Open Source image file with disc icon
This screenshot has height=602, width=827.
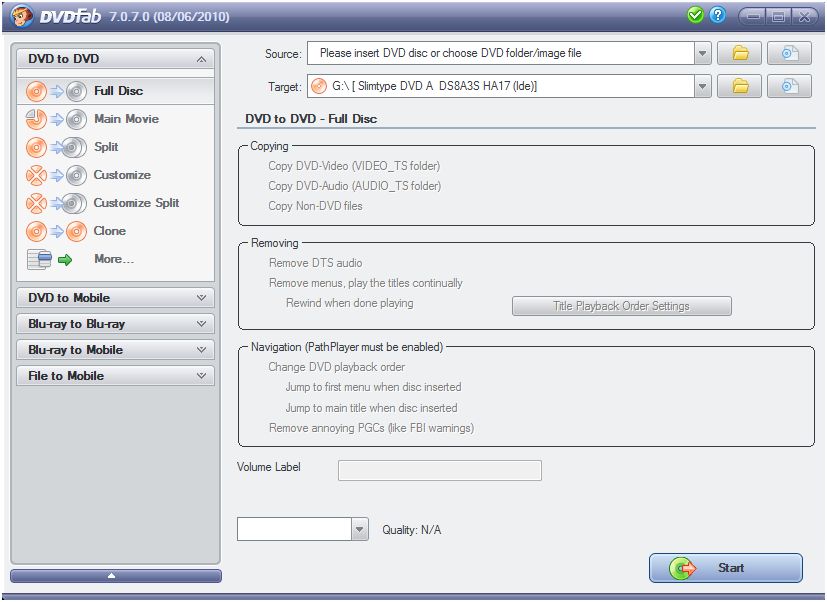pyautogui.click(x=789, y=53)
